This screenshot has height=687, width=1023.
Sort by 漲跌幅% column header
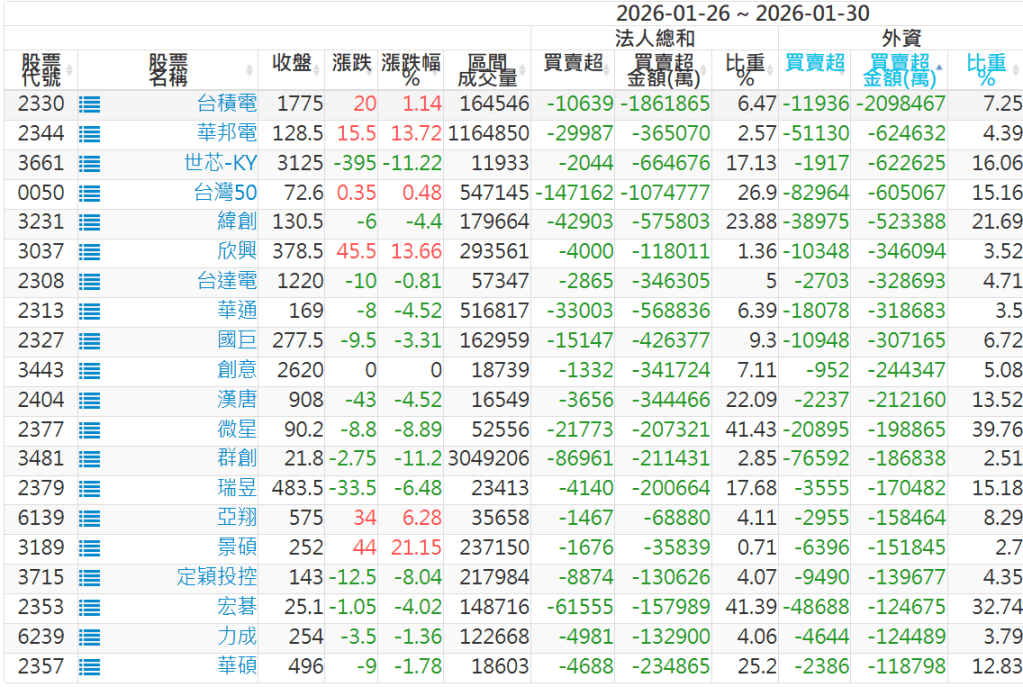411,70
